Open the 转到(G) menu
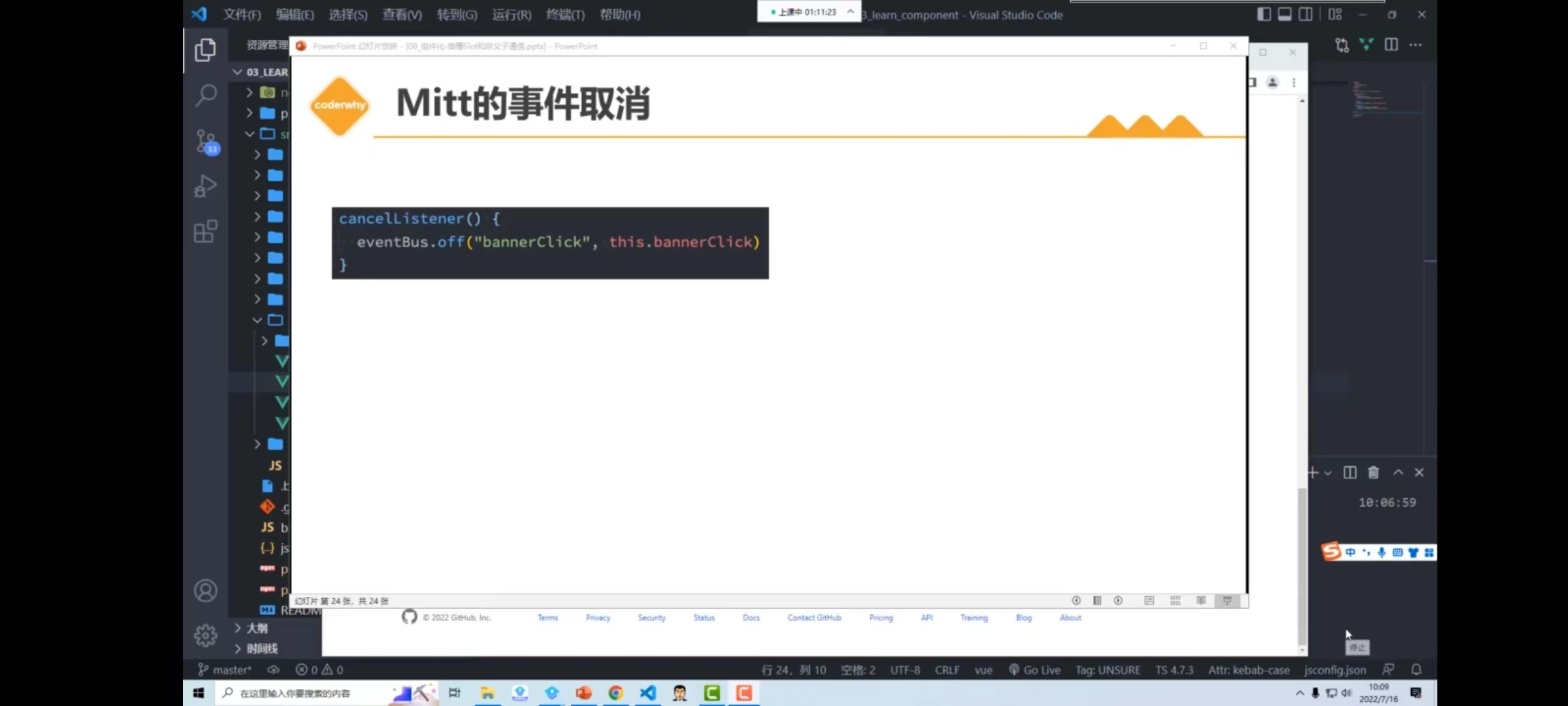1568x706 pixels. coord(457,14)
